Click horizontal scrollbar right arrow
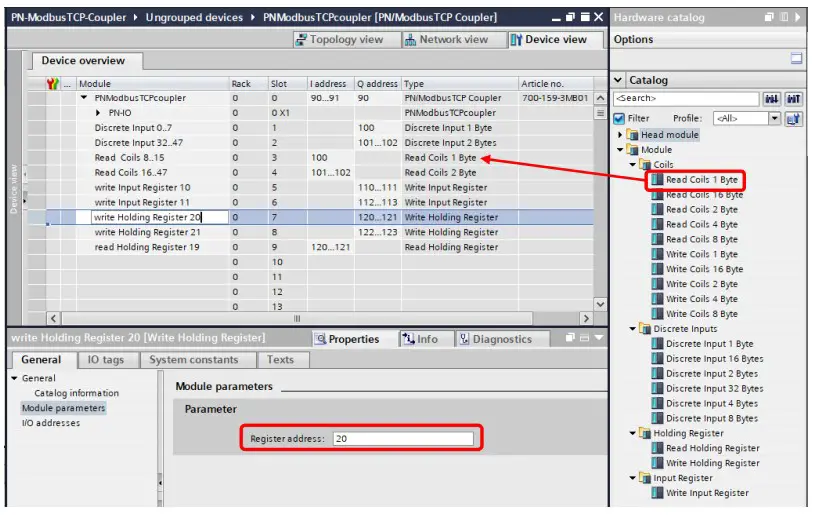This screenshot has height=515, width=815. pos(586,319)
